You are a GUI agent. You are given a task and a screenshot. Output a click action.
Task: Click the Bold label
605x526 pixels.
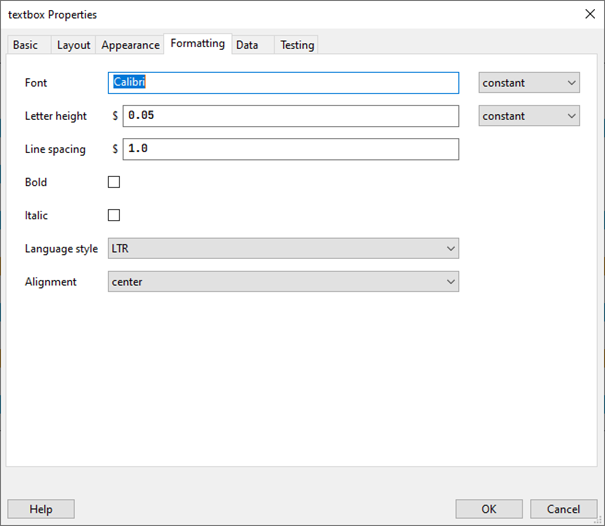pos(36,182)
